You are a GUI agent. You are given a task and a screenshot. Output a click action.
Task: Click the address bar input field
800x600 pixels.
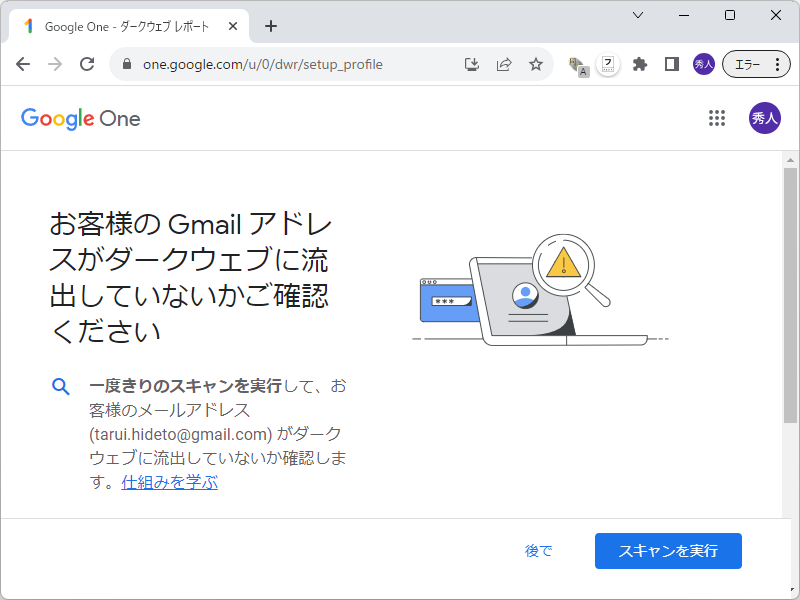coord(280,63)
